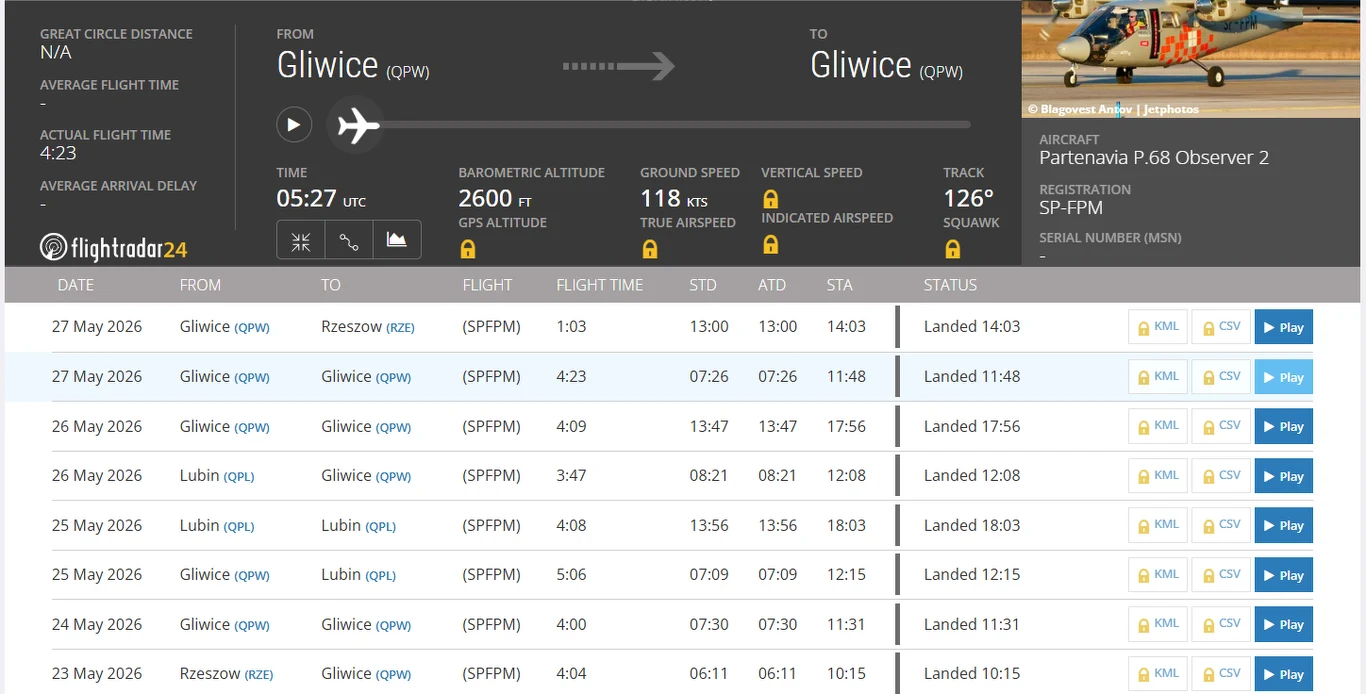This screenshot has width=1366, height=694.
Task: Play the 25 May Gliwice to Lubin flight
Action: pos(1283,575)
